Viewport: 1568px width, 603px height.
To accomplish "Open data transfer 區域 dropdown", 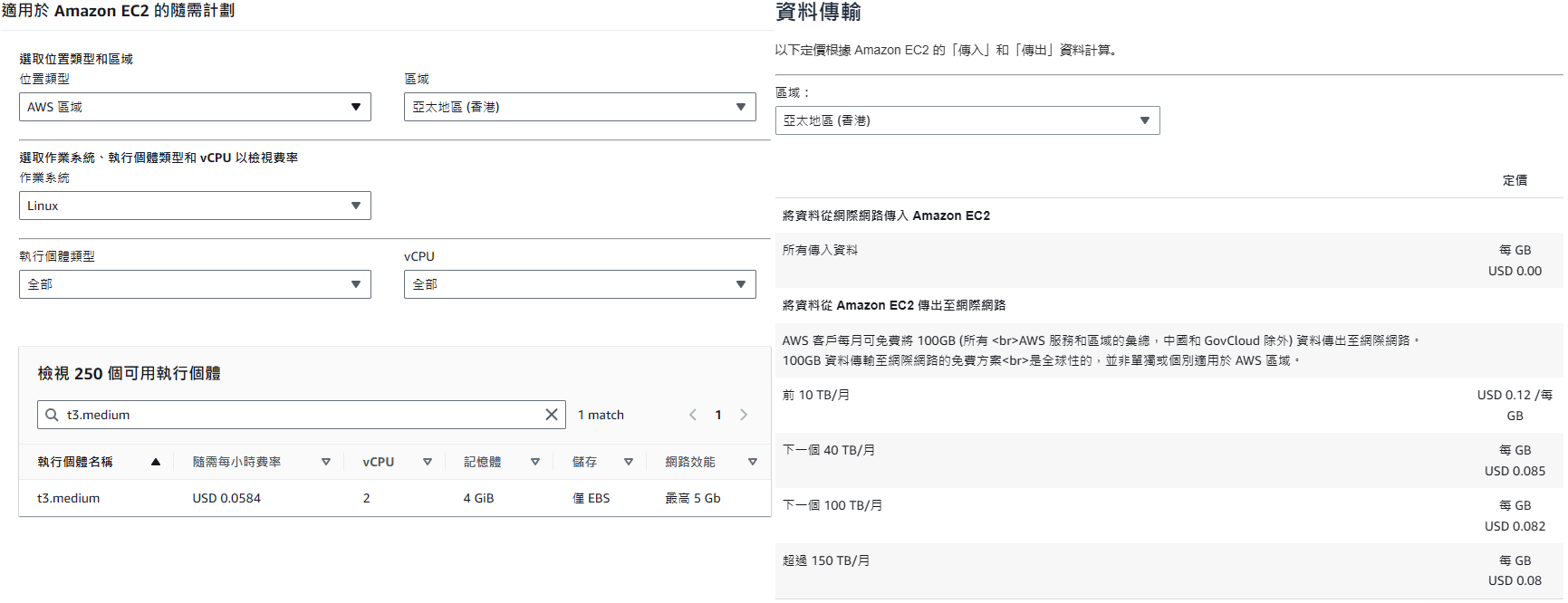I will pyautogui.click(x=967, y=120).
